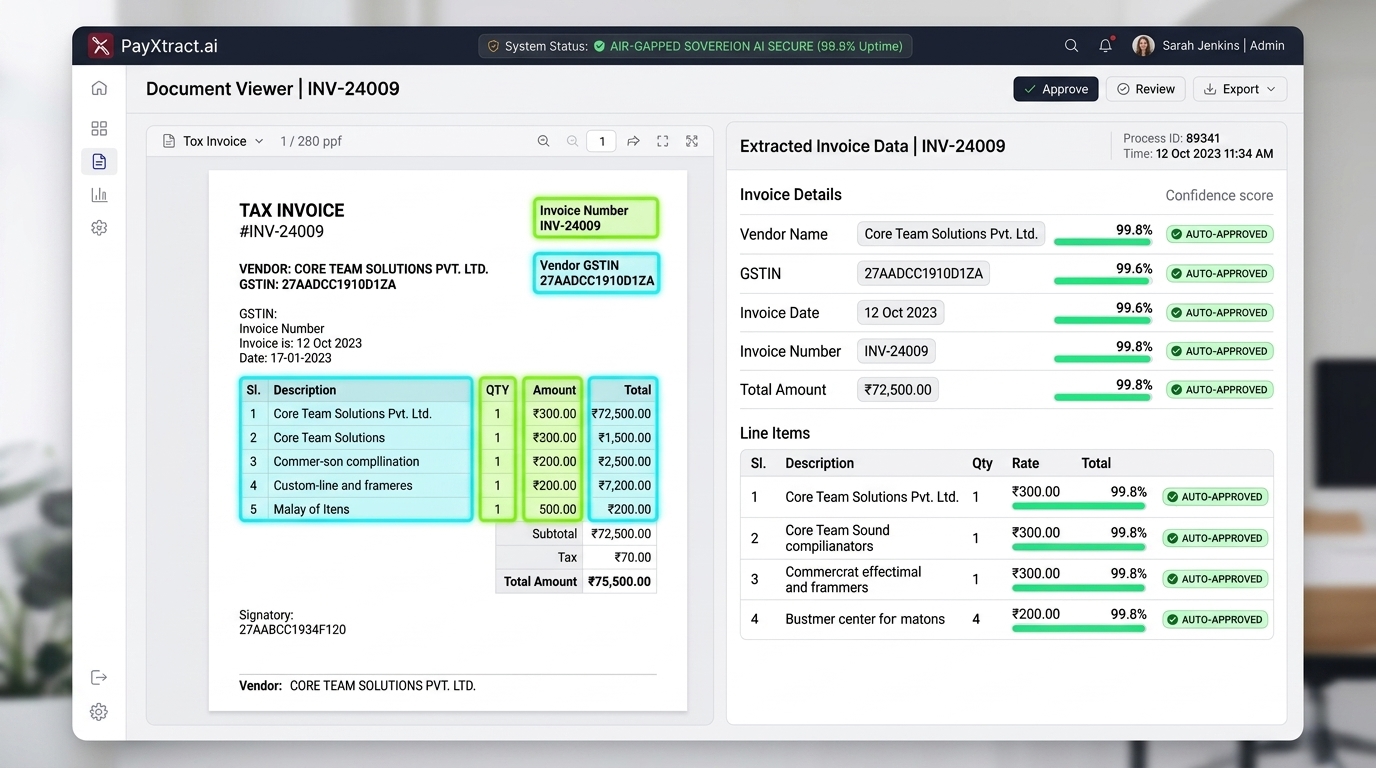Click Sarah Jenkins' profile avatar
This screenshot has height=768, width=1376.
tap(1143, 46)
